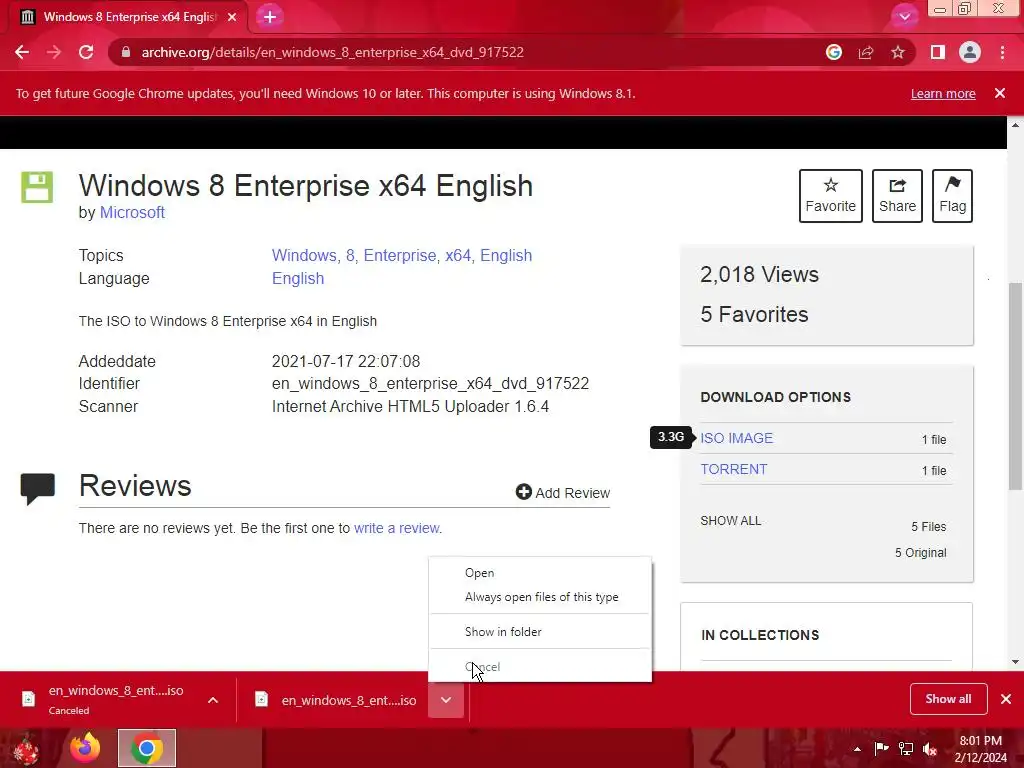Reload the archive.org page
The height and width of the screenshot is (768, 1024).
pyautogui.click(x=86, y=52)
